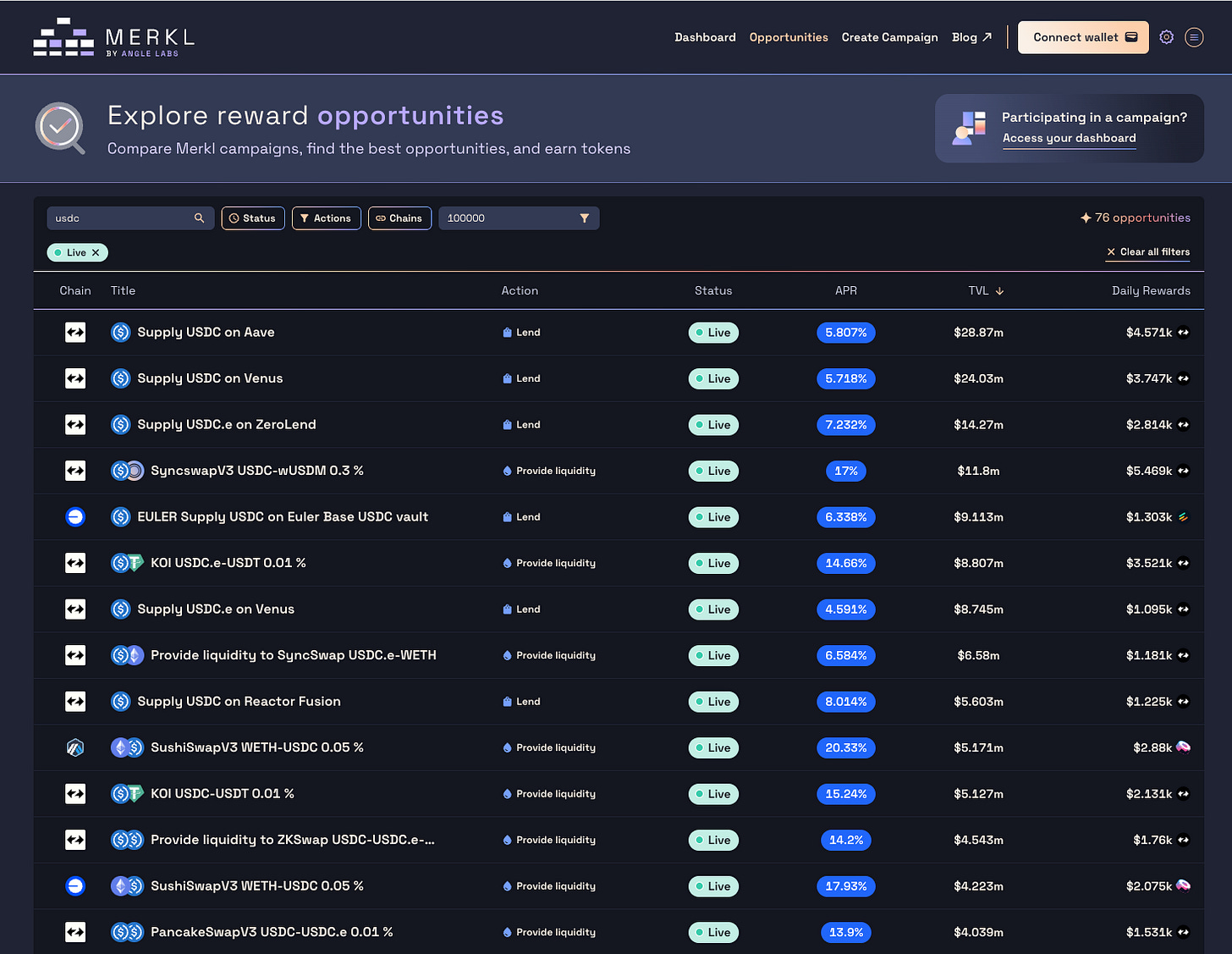1232x954 pixels.
Task: Click the Merkl logo in the header
Action: pos(113,36)
